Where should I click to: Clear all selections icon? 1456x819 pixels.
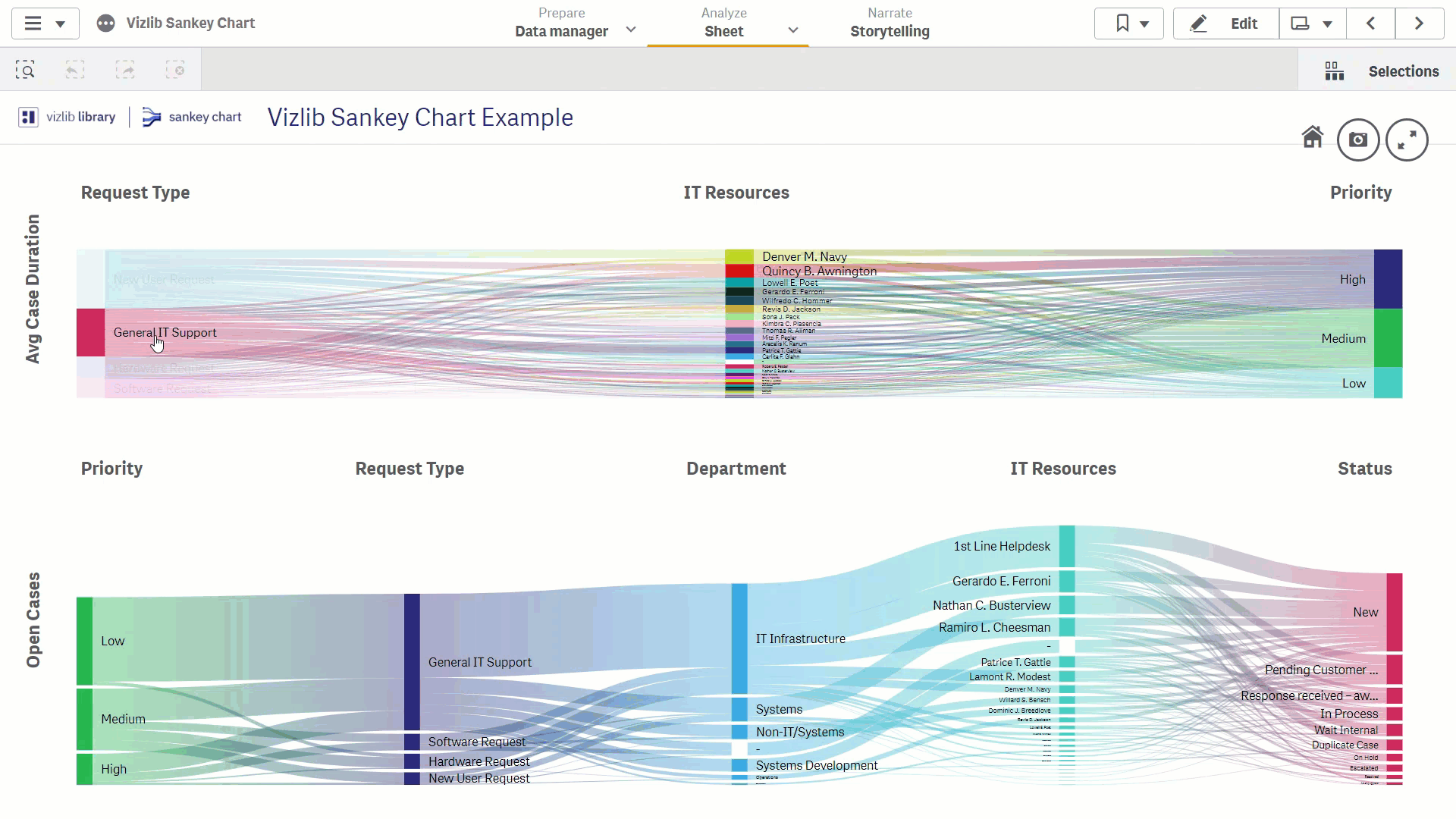coord(175,71)
